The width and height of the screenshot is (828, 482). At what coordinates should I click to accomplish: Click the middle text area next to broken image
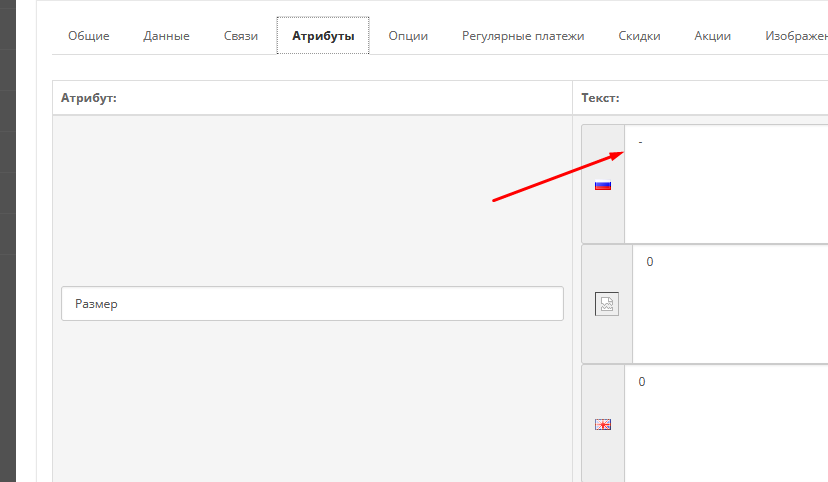731,304
